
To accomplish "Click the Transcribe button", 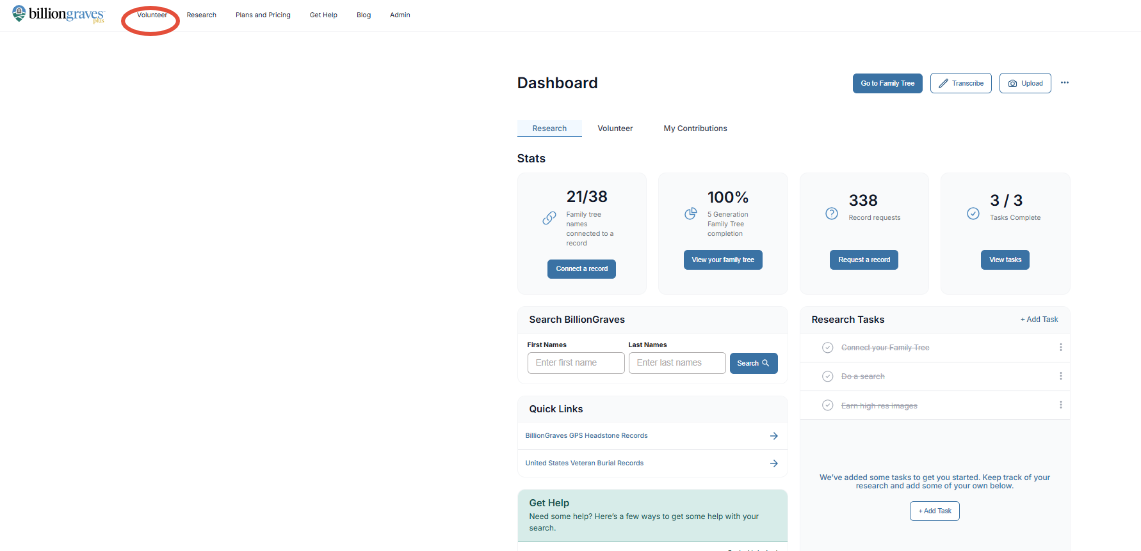I will tap(961, 84).
